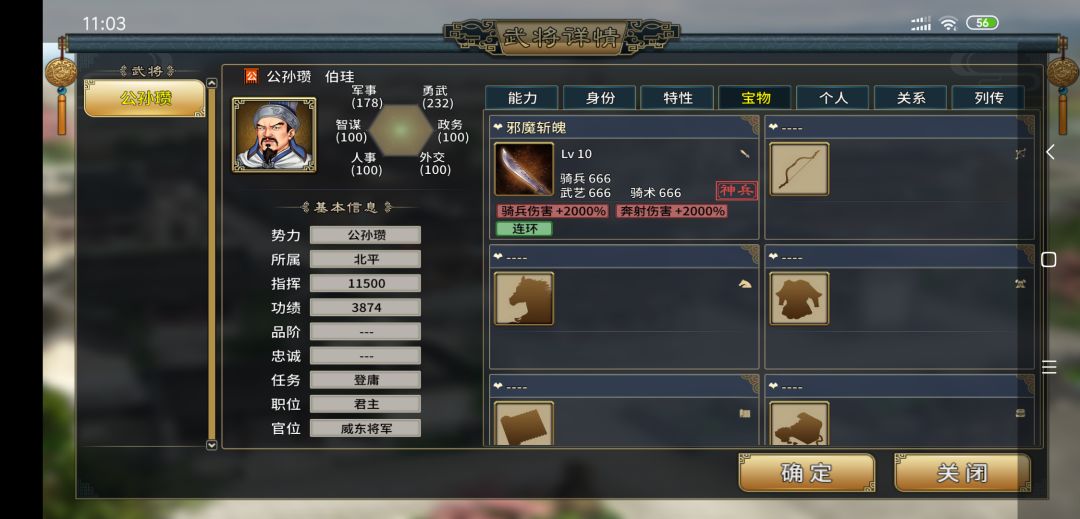
Task: Select the empty horse mount slot
Action: click(523, 299)
